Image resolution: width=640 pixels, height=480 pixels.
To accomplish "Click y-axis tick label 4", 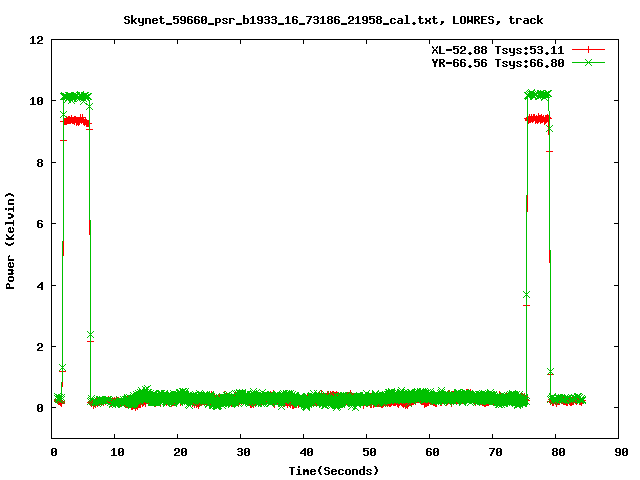I will point(40,286).
